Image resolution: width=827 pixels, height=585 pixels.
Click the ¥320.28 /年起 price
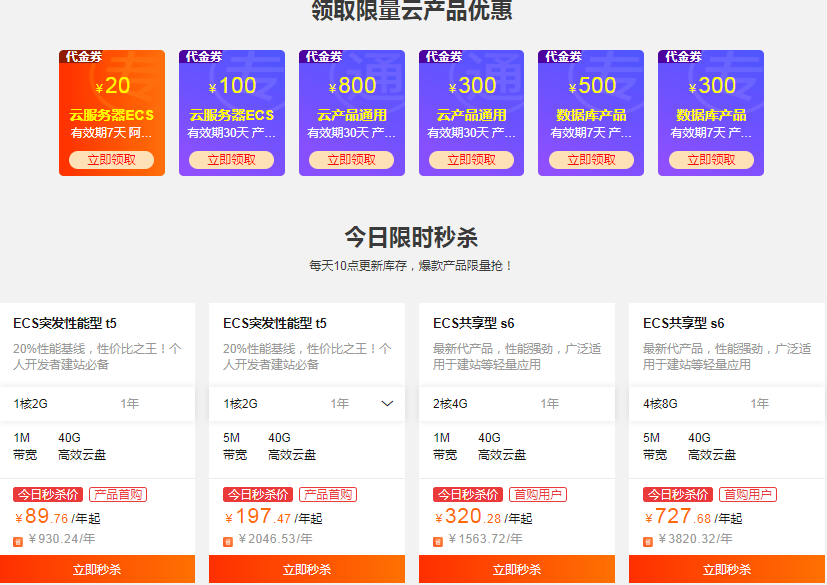[x=483, y=516]
